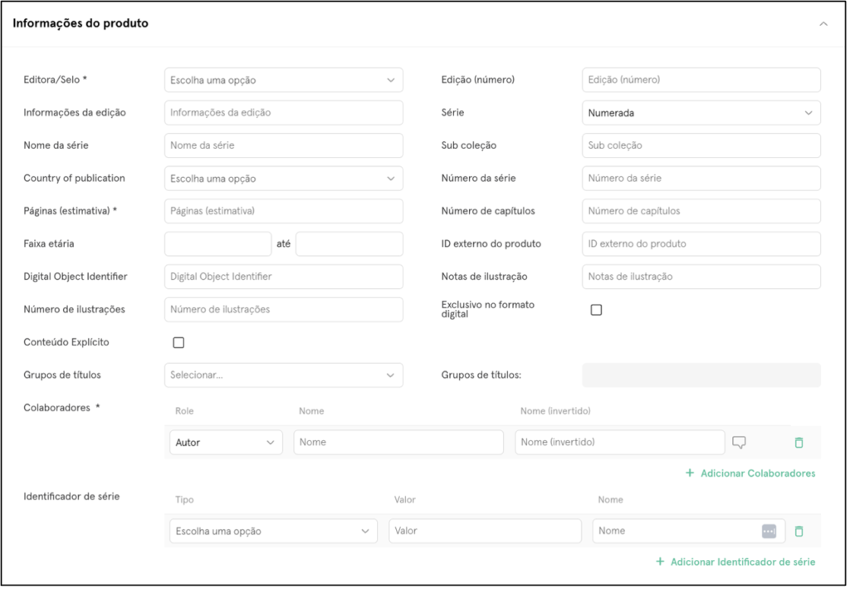Viewport: 850px width, 590px height.
Task: Click the ellipsis icon in series Nome field
Action: (769, 531)
